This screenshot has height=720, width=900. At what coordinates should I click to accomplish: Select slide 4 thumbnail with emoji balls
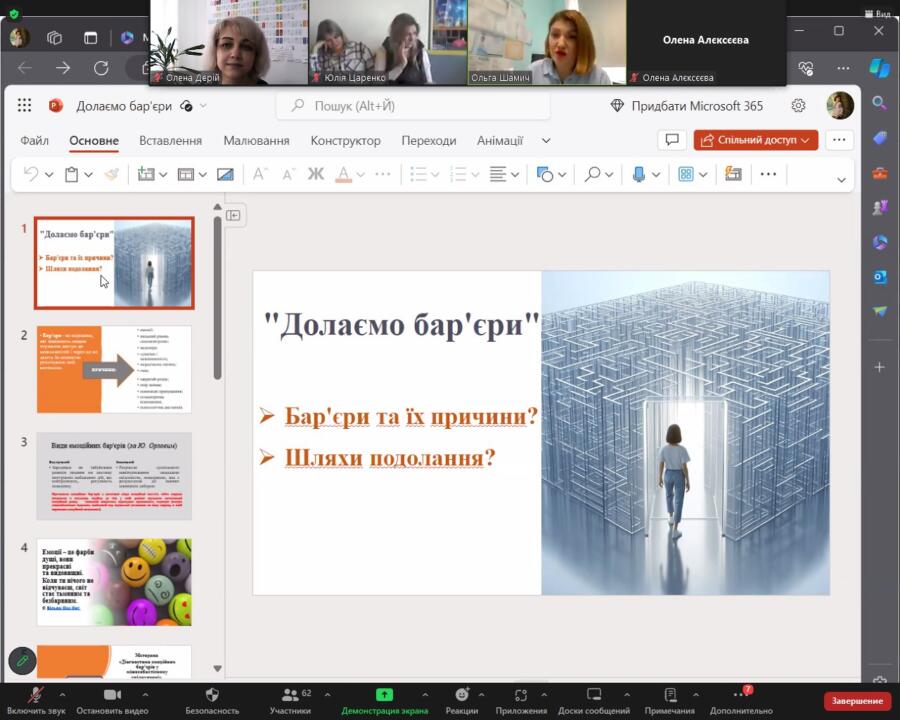(114, 582)
